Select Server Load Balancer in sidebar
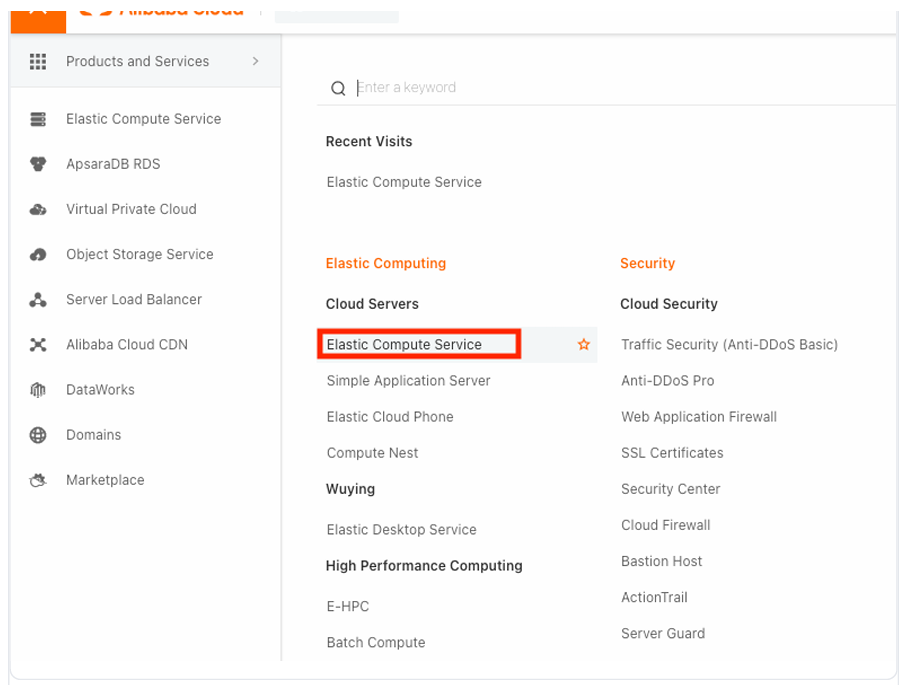The height and width of the screenshot is (685, 901). [x=134, y=299]
